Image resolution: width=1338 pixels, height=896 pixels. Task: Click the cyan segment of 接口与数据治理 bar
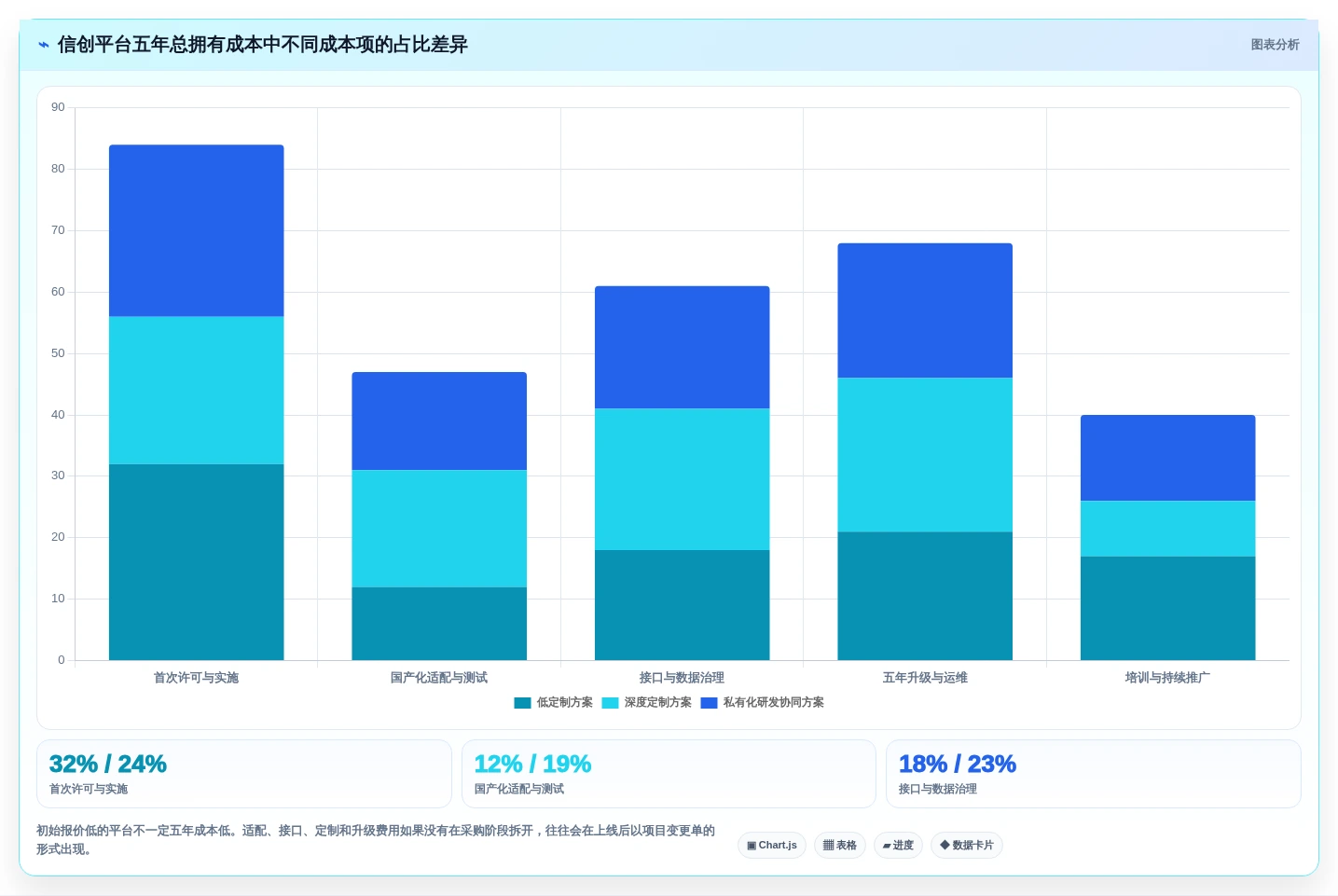683,479
